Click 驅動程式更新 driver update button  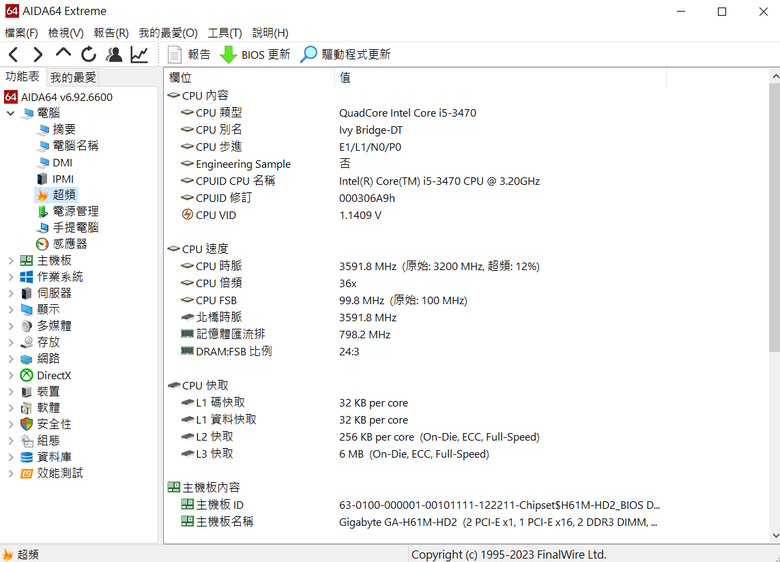[x=346, y=54]
